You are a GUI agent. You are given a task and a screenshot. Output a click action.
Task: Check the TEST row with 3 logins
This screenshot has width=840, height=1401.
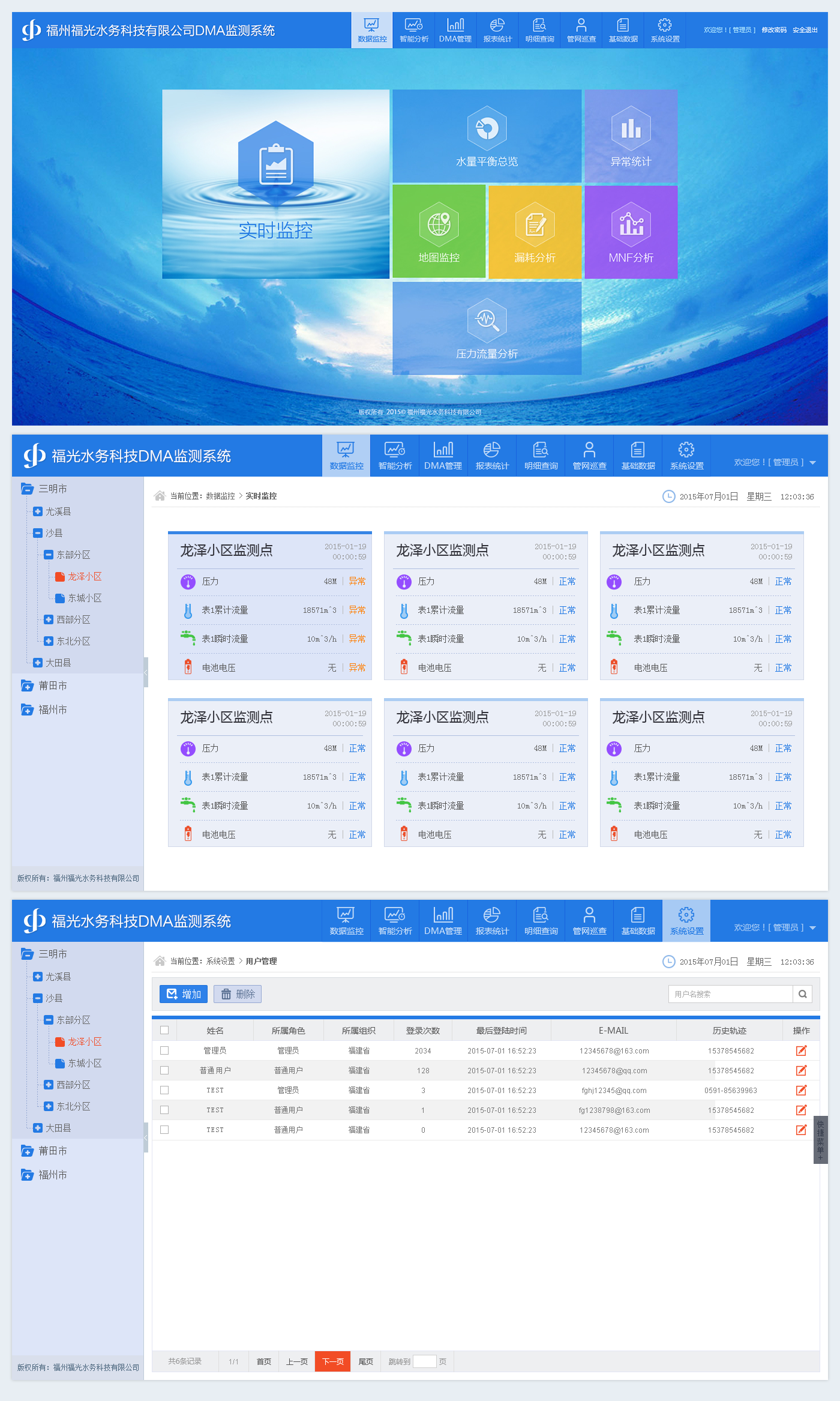[164, 1090]
